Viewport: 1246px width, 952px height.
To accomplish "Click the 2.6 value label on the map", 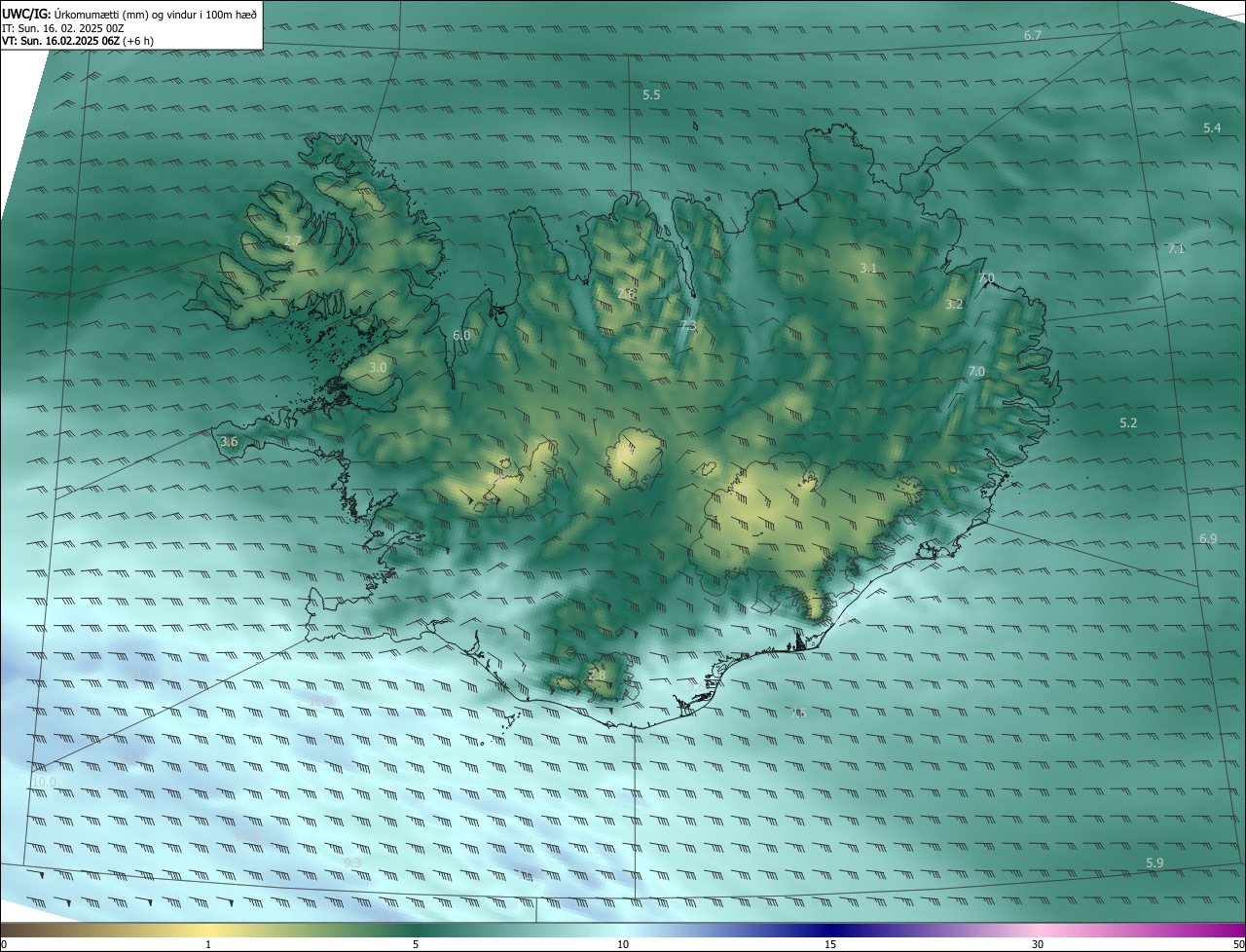I will click(626, 293).
